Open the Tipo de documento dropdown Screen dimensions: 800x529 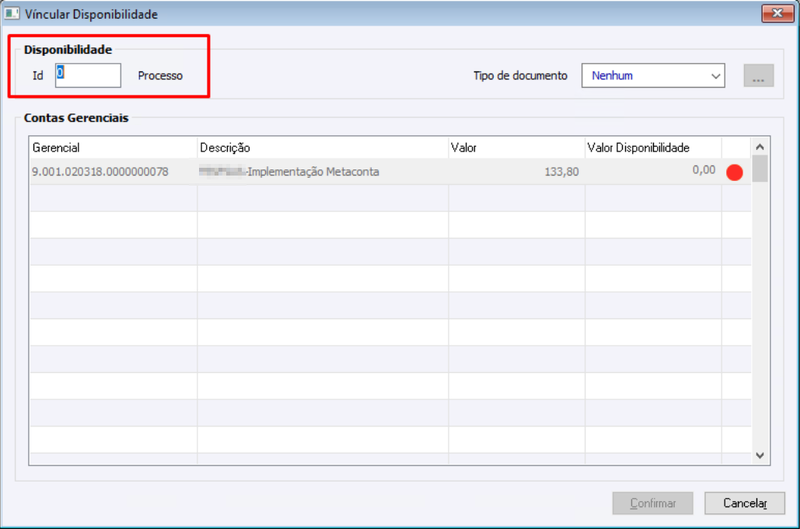653,75
